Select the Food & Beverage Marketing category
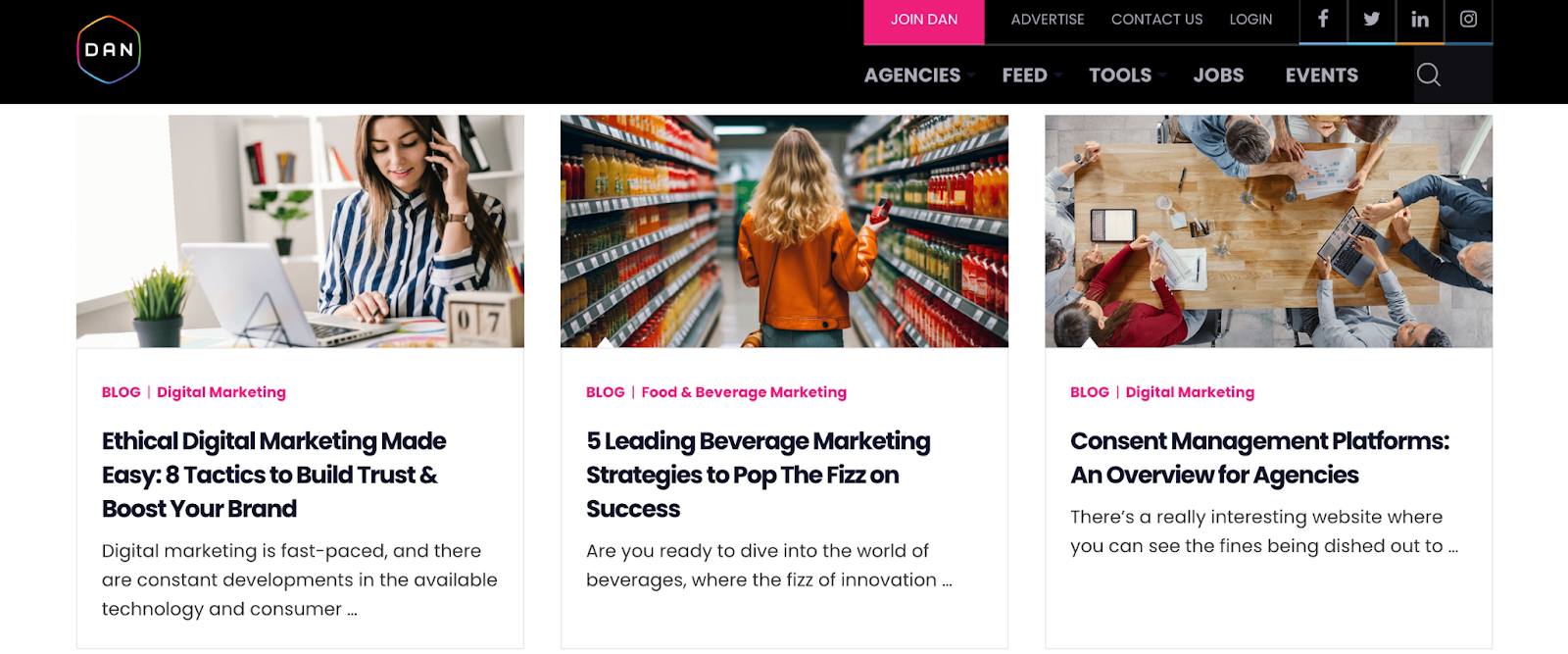The height and width of the screenshot is (654, 1568). click(x=744, y=392)
